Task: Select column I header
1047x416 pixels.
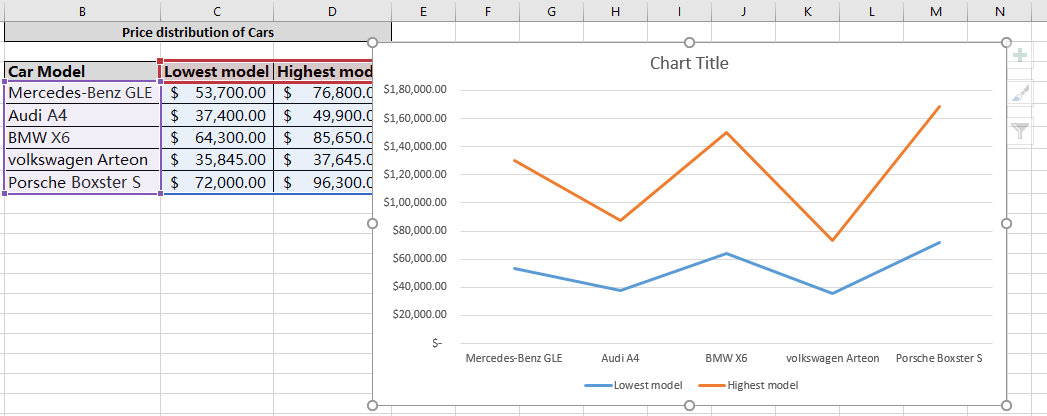Action: coord(679,11)
